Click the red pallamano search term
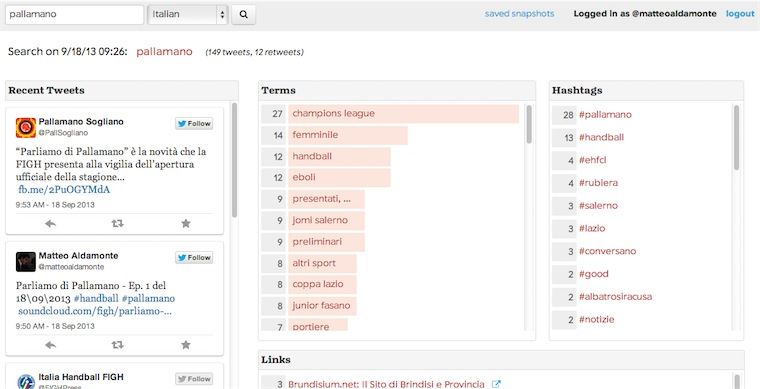Screen dimensions: 760x389 point(164,52)
